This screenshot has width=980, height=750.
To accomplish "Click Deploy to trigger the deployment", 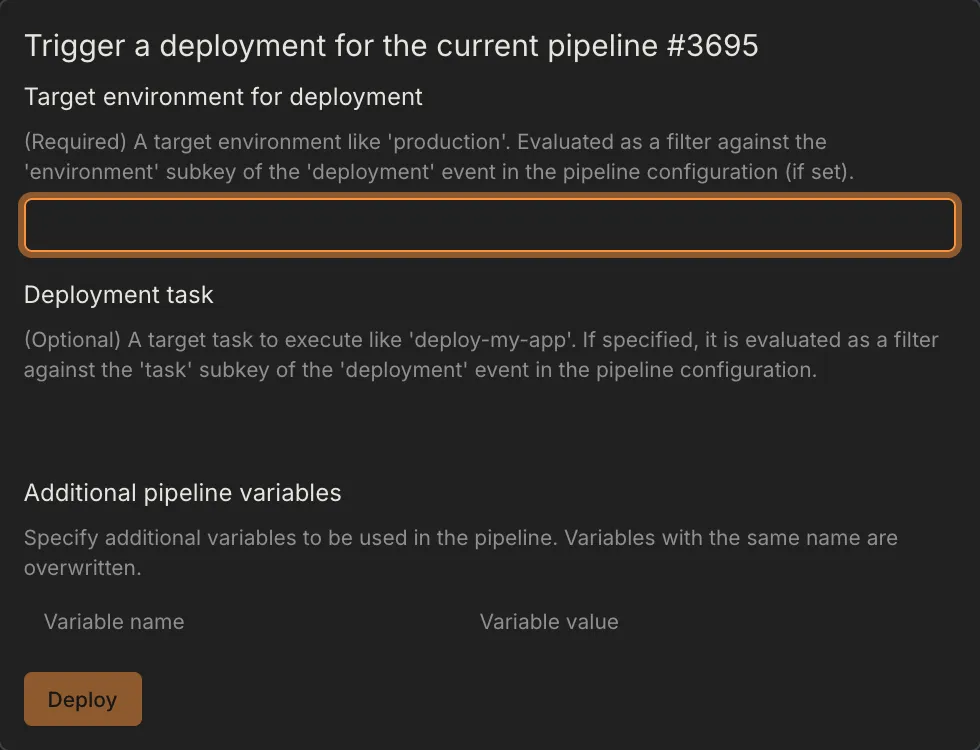I will [x=82, y=699].
